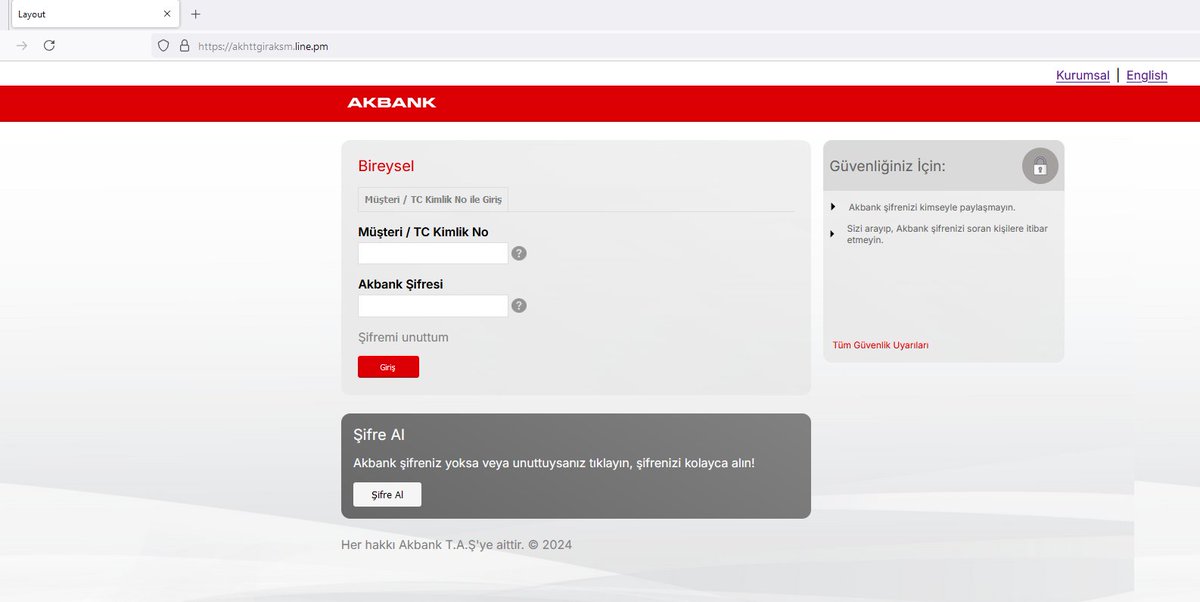Image resolution: width=1200 pixels, height=602 pixels.
Task: Click the shield tracking protection icon
Action: coord(164,46)
